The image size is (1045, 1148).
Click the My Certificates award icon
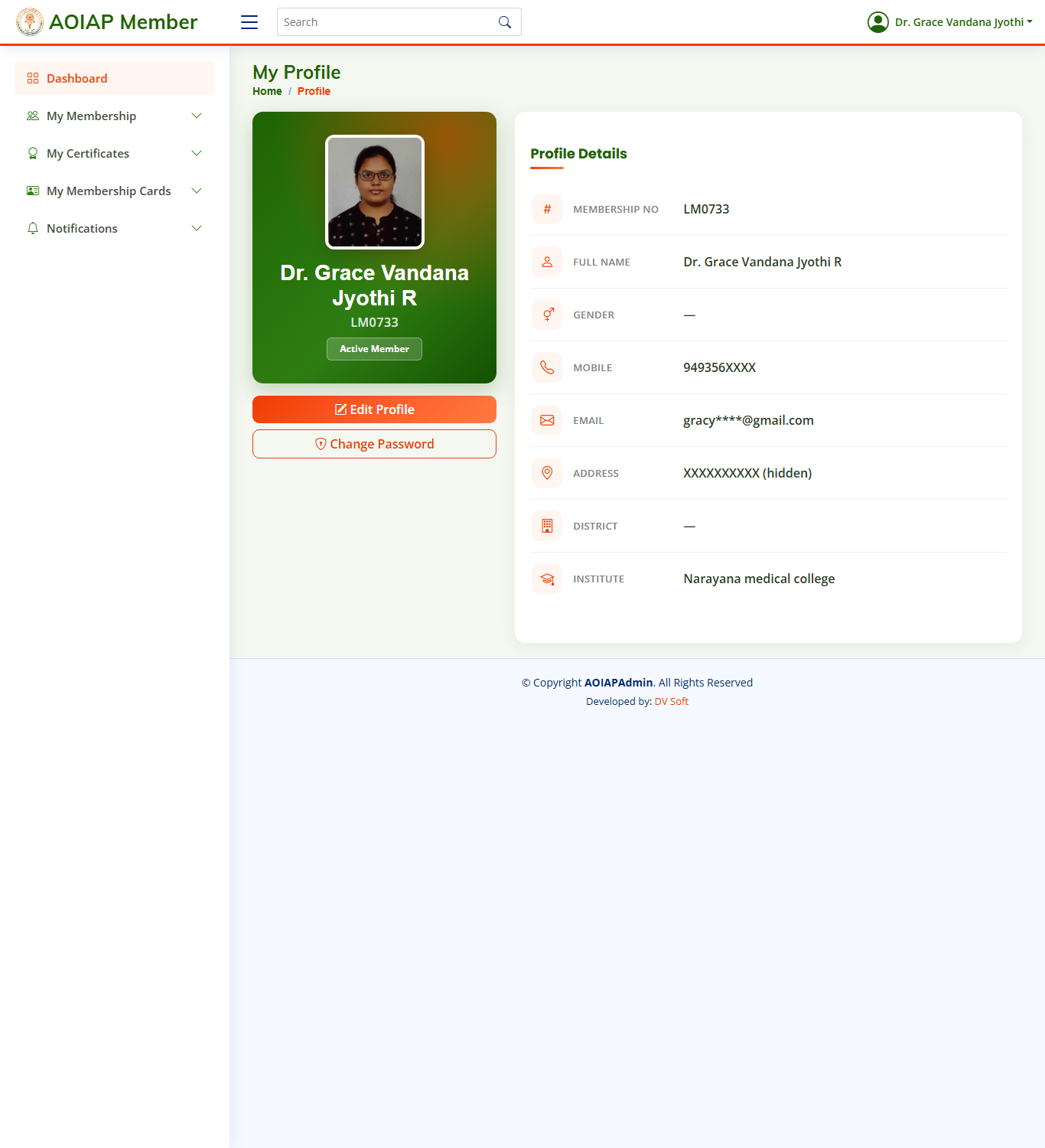(x=33, y=153)
